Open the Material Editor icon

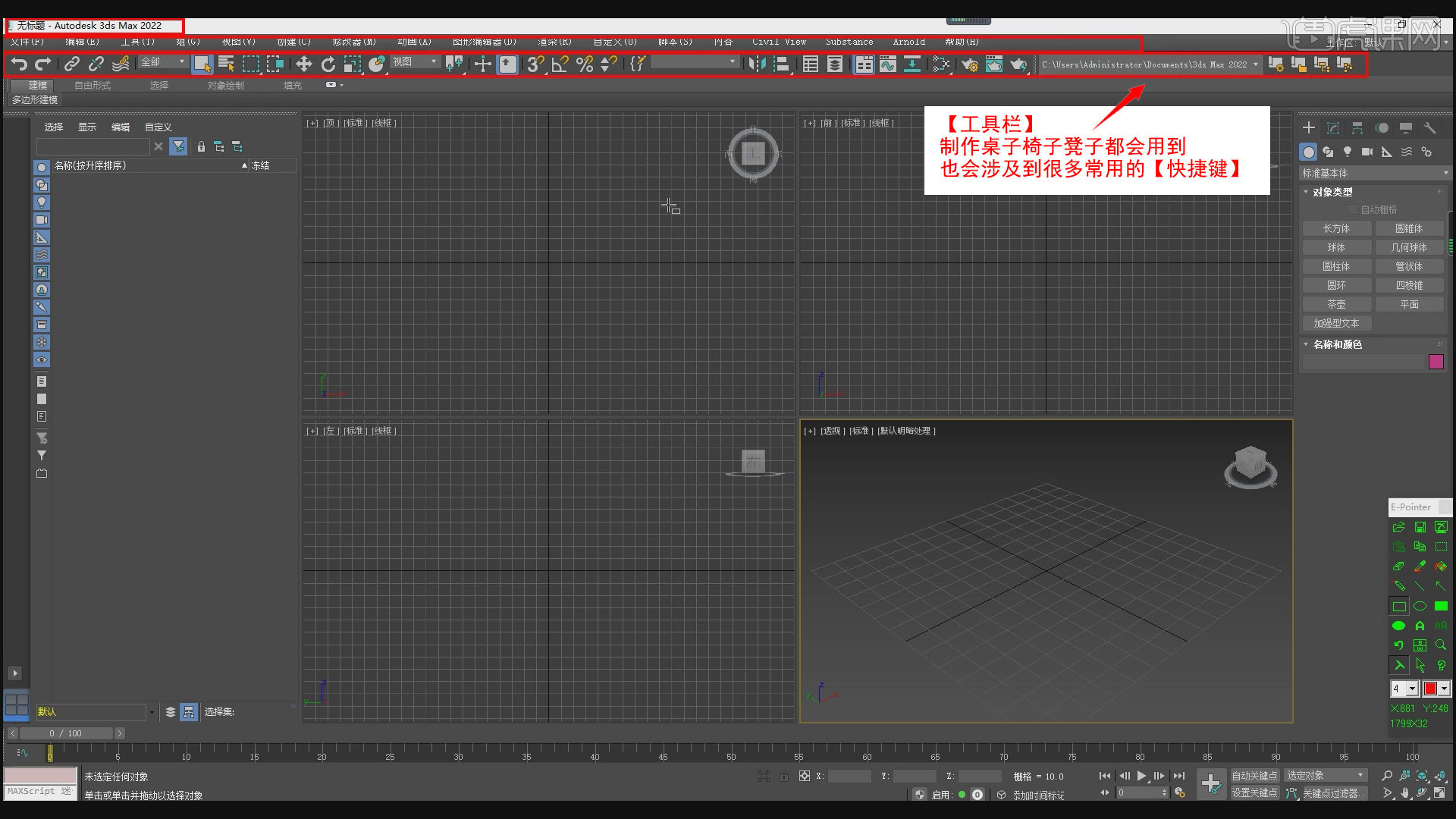click(x=941, y=64)
